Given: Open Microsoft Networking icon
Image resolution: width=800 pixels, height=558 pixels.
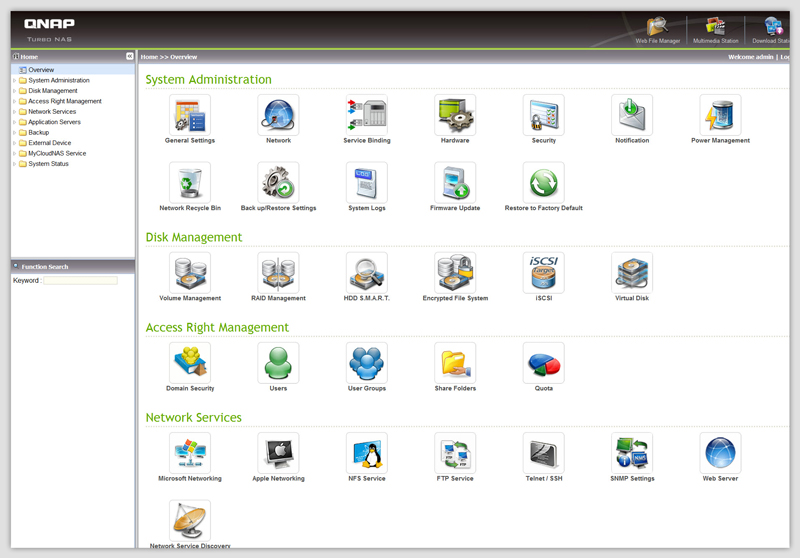Looking at the screenshot, I should (190, 453).
